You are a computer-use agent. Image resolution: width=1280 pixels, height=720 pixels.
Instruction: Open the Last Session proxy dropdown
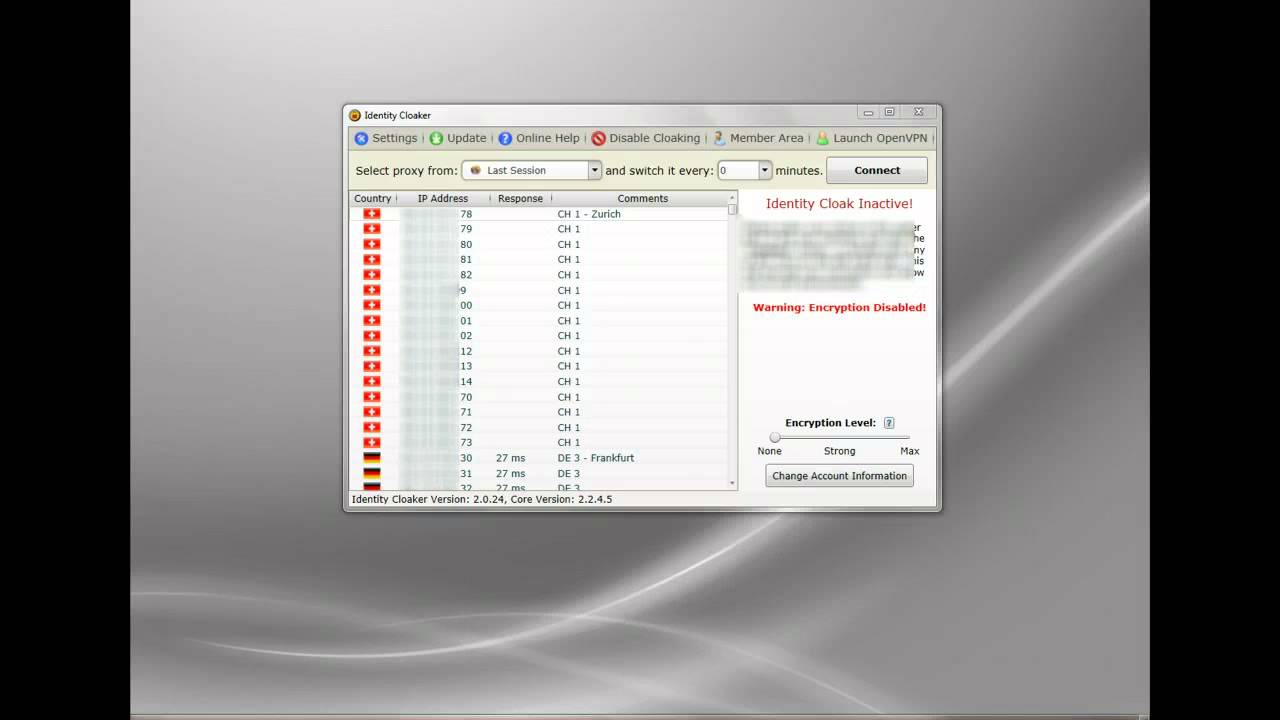coord(531,170)
